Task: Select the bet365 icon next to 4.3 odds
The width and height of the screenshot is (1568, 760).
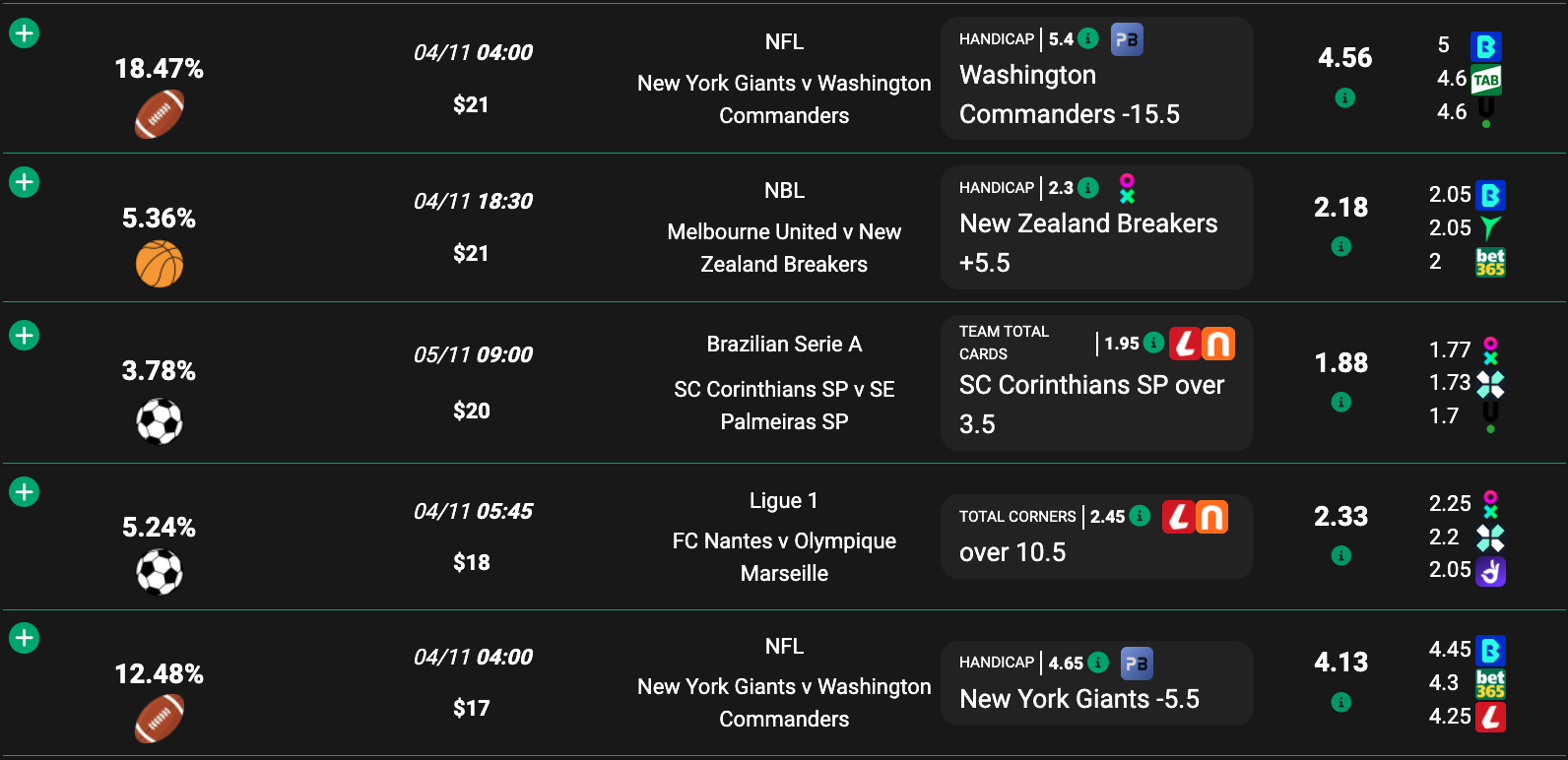Action: [x=1490, y=682]
